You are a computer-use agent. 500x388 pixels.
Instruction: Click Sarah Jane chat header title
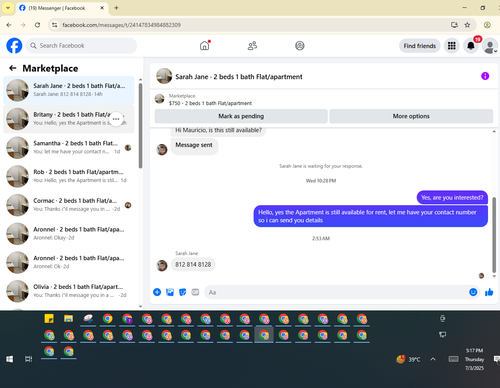point(239,77)
